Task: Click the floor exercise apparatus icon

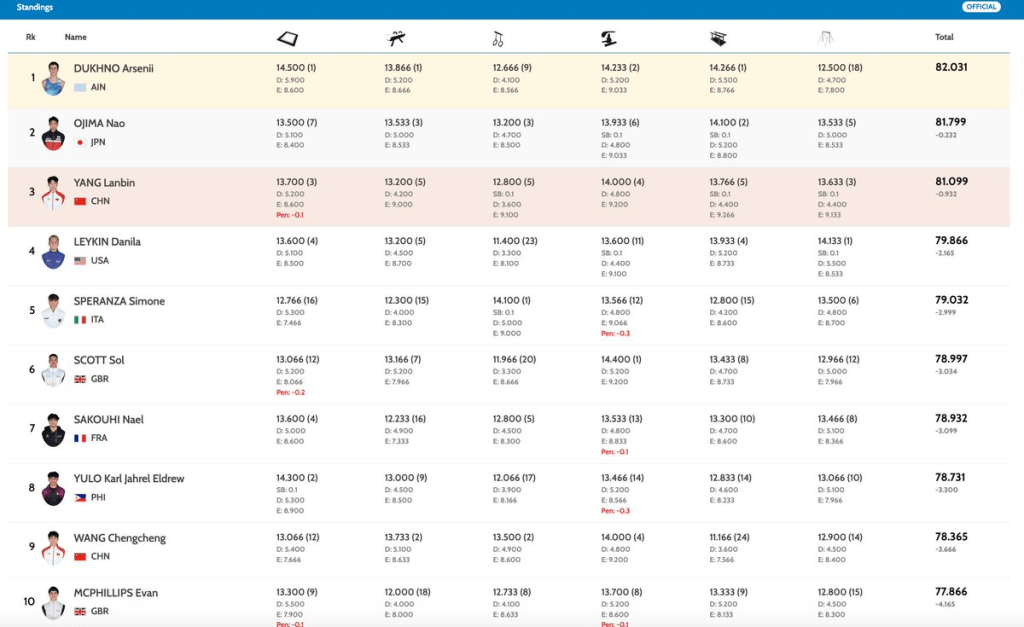Action: click(x=287, y=39)
